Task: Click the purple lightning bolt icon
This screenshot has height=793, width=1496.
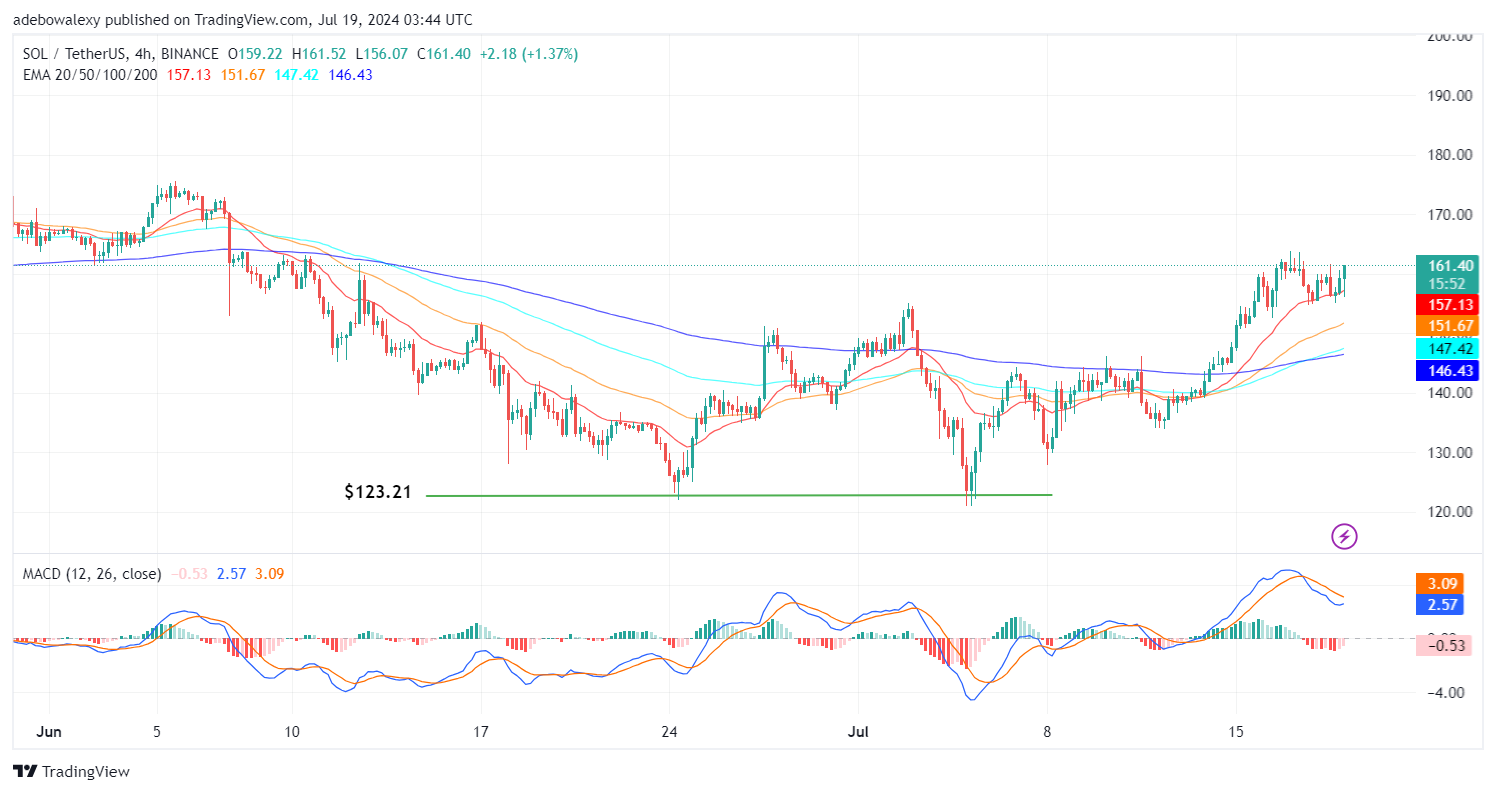Action: 1345,537
